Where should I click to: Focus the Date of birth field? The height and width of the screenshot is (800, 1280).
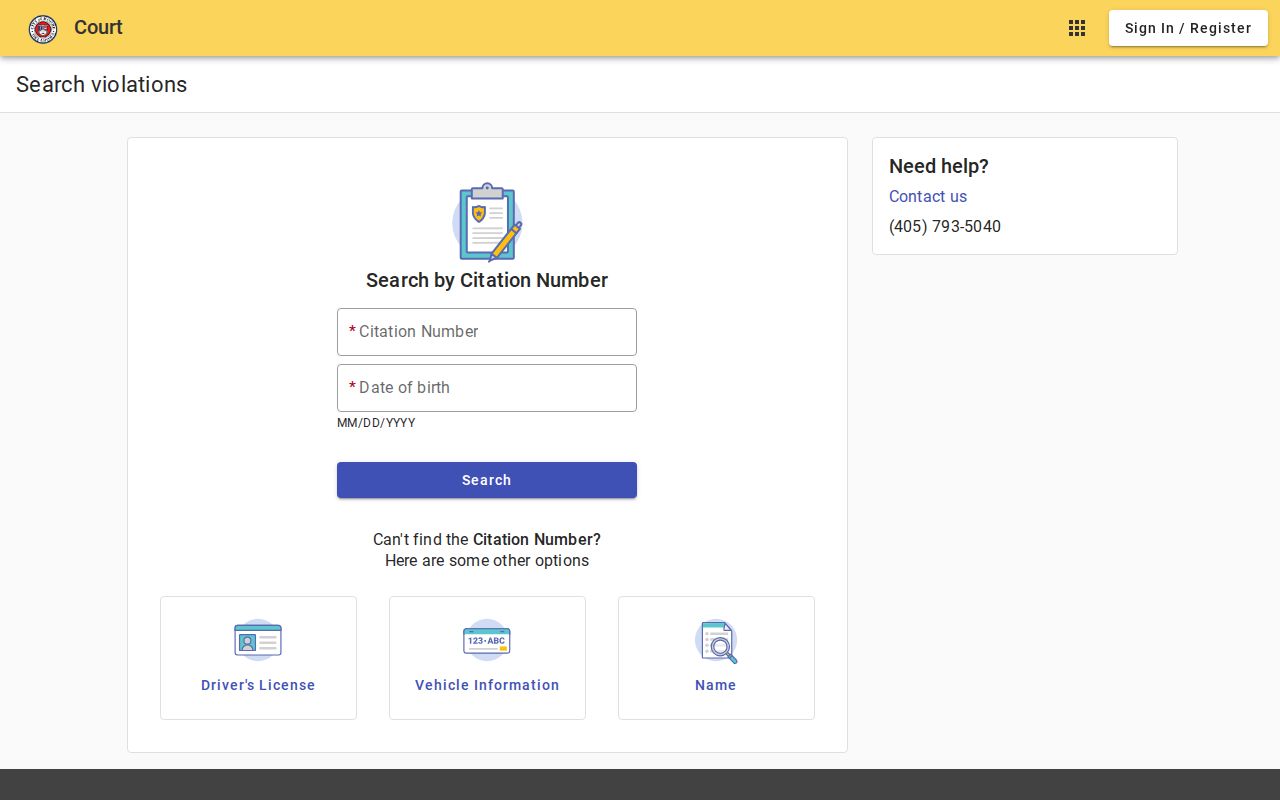pyautogui.click(x=487, y=388)
